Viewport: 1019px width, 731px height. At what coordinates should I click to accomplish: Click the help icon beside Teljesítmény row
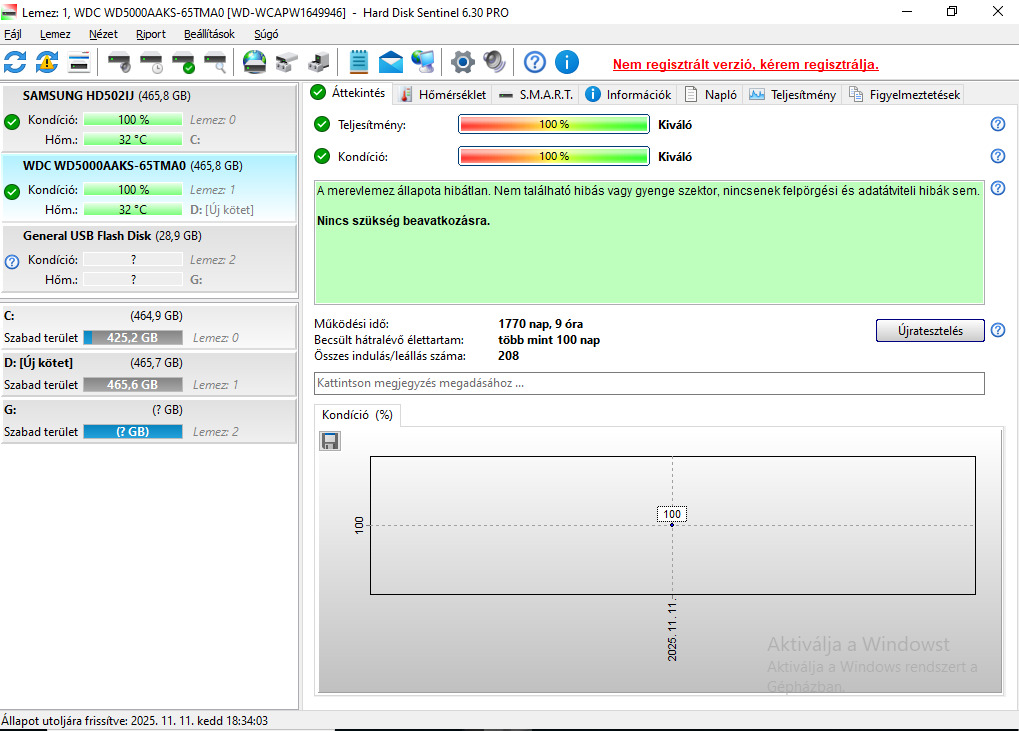(998, 124)
